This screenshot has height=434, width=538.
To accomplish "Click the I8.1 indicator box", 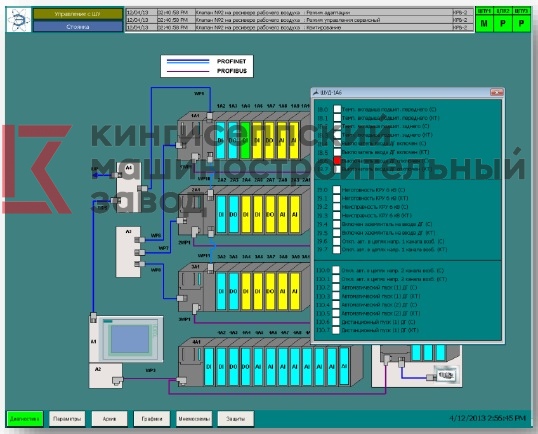I will tap(337, 118).
